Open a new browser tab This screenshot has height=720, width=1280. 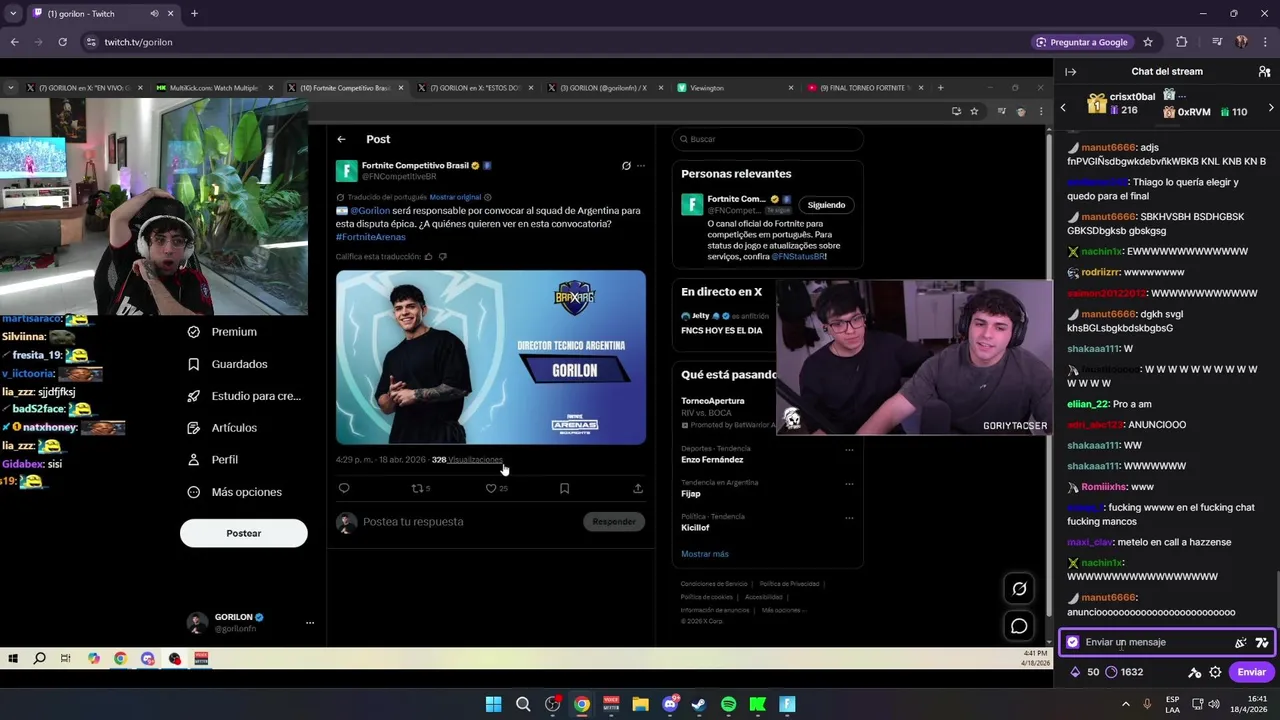194,14
